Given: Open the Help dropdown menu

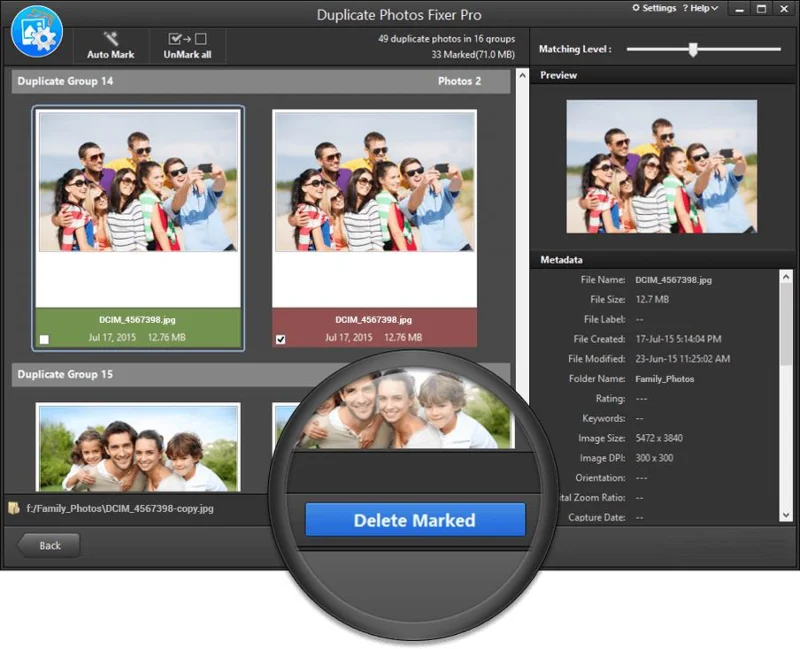Looking at the screenshot, I should click(x=700, y=8).
